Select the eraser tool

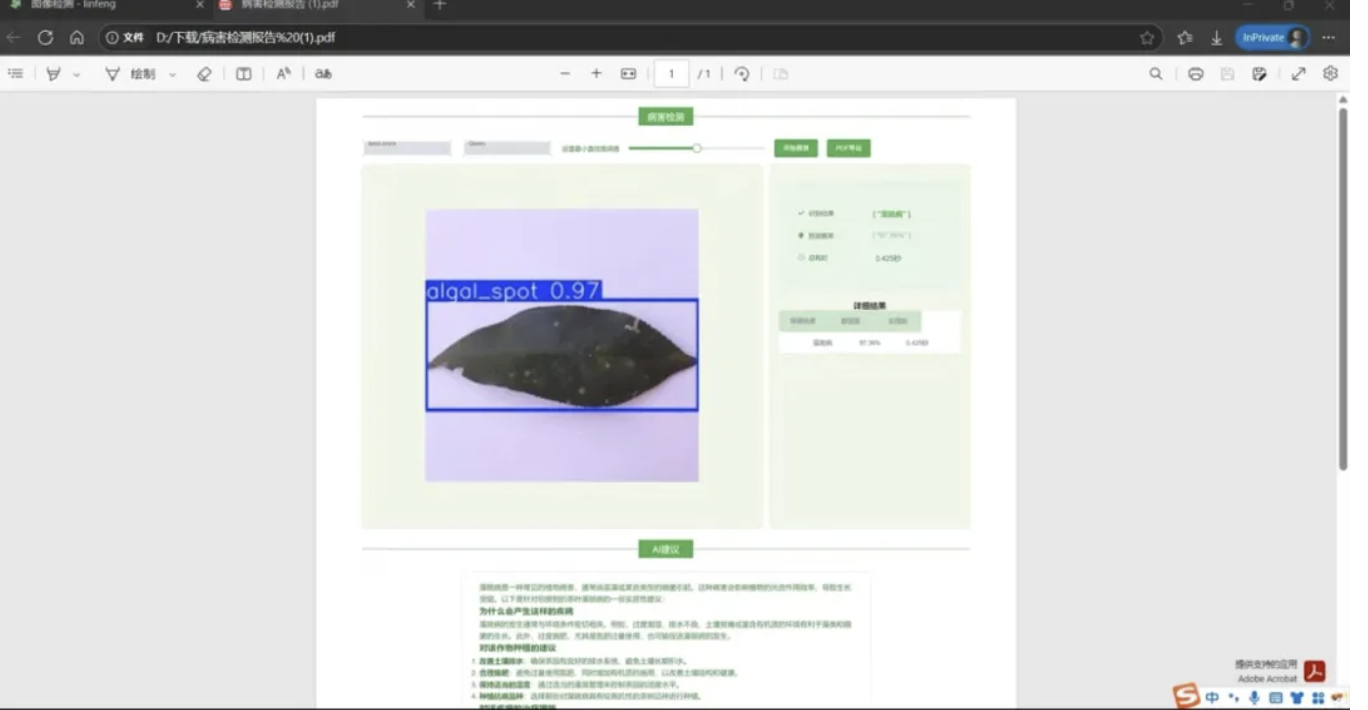coord(204,74)
